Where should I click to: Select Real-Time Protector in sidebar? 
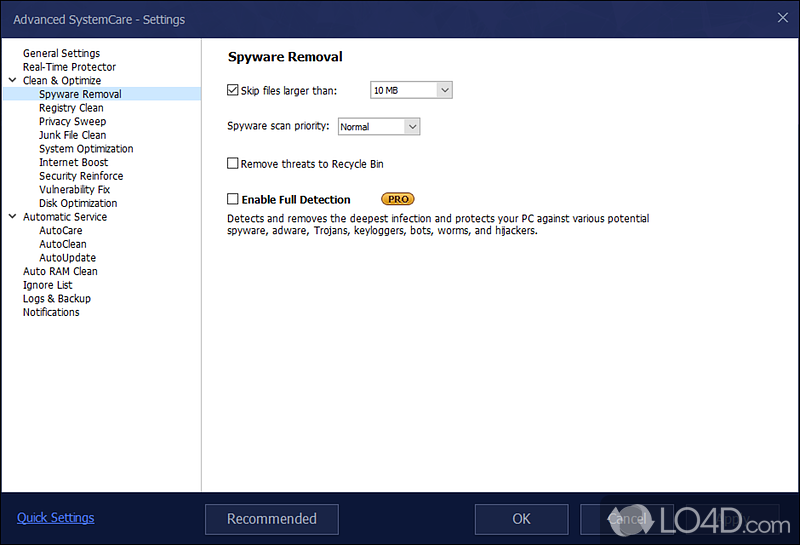click(69, 67)
